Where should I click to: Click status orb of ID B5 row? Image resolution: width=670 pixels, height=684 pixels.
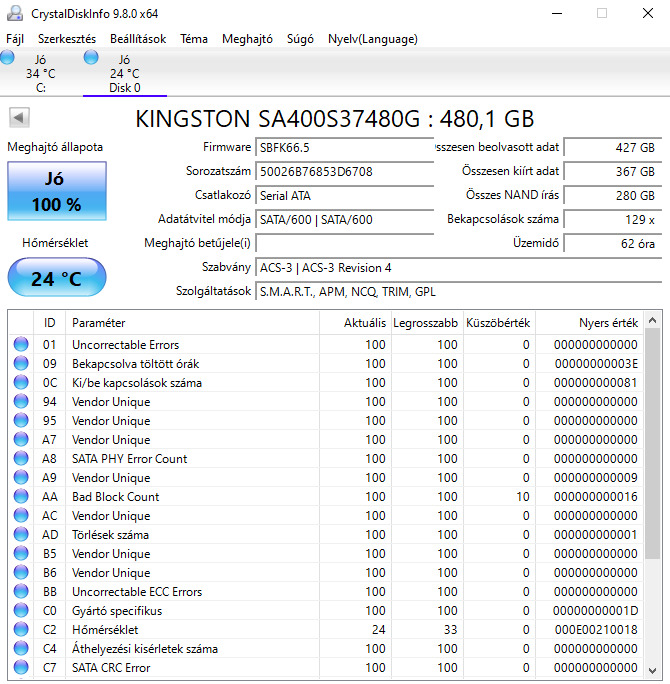click(21, 553)
